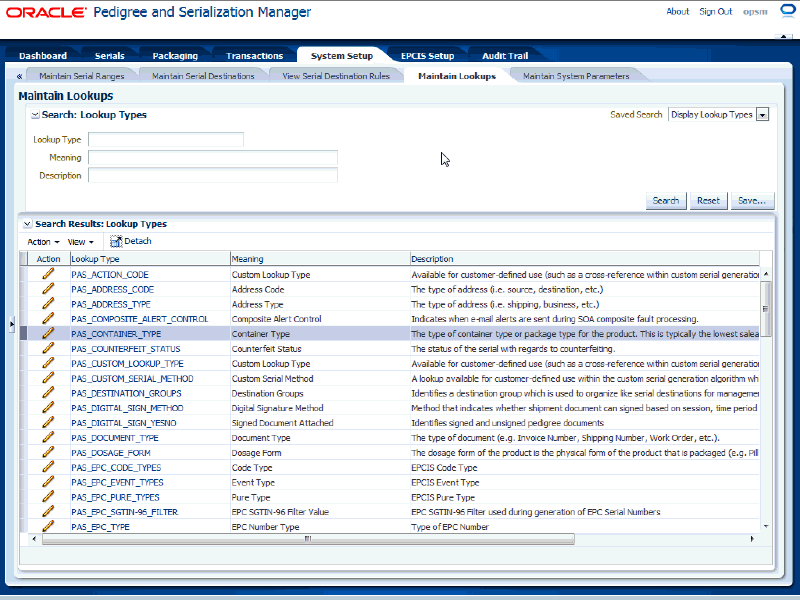Viewport: 800px width, 600px height.
Task: Focus the Description input field
Action: (x=213, y=175)
